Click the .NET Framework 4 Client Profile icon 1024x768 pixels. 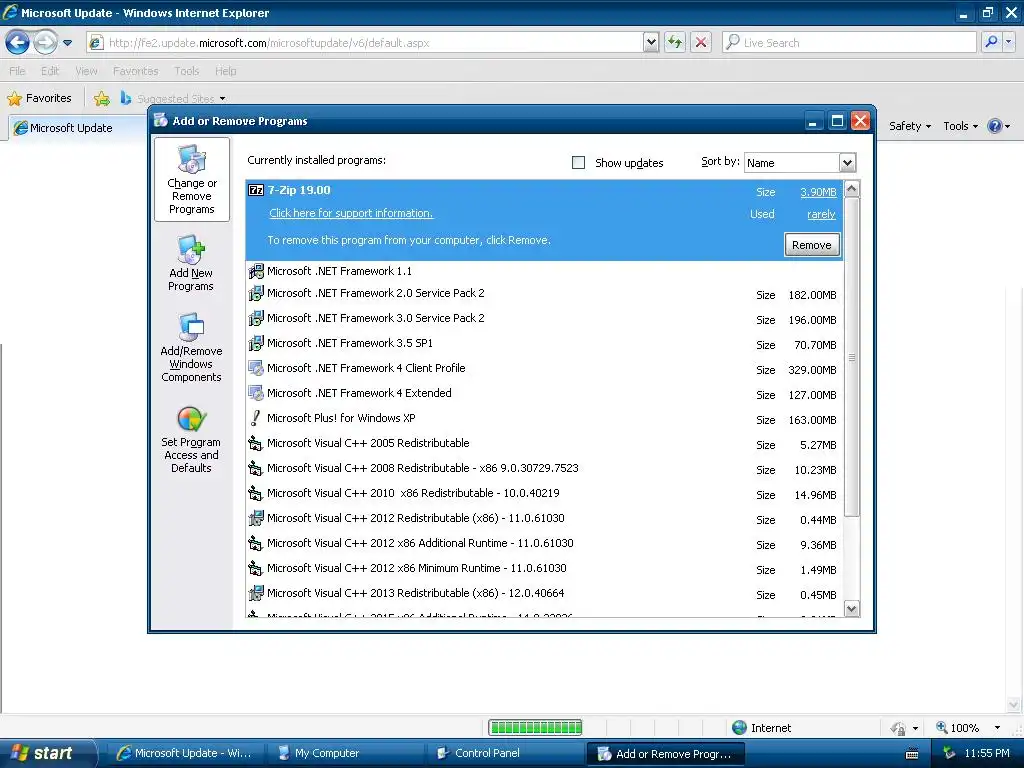tap(256, 368)
